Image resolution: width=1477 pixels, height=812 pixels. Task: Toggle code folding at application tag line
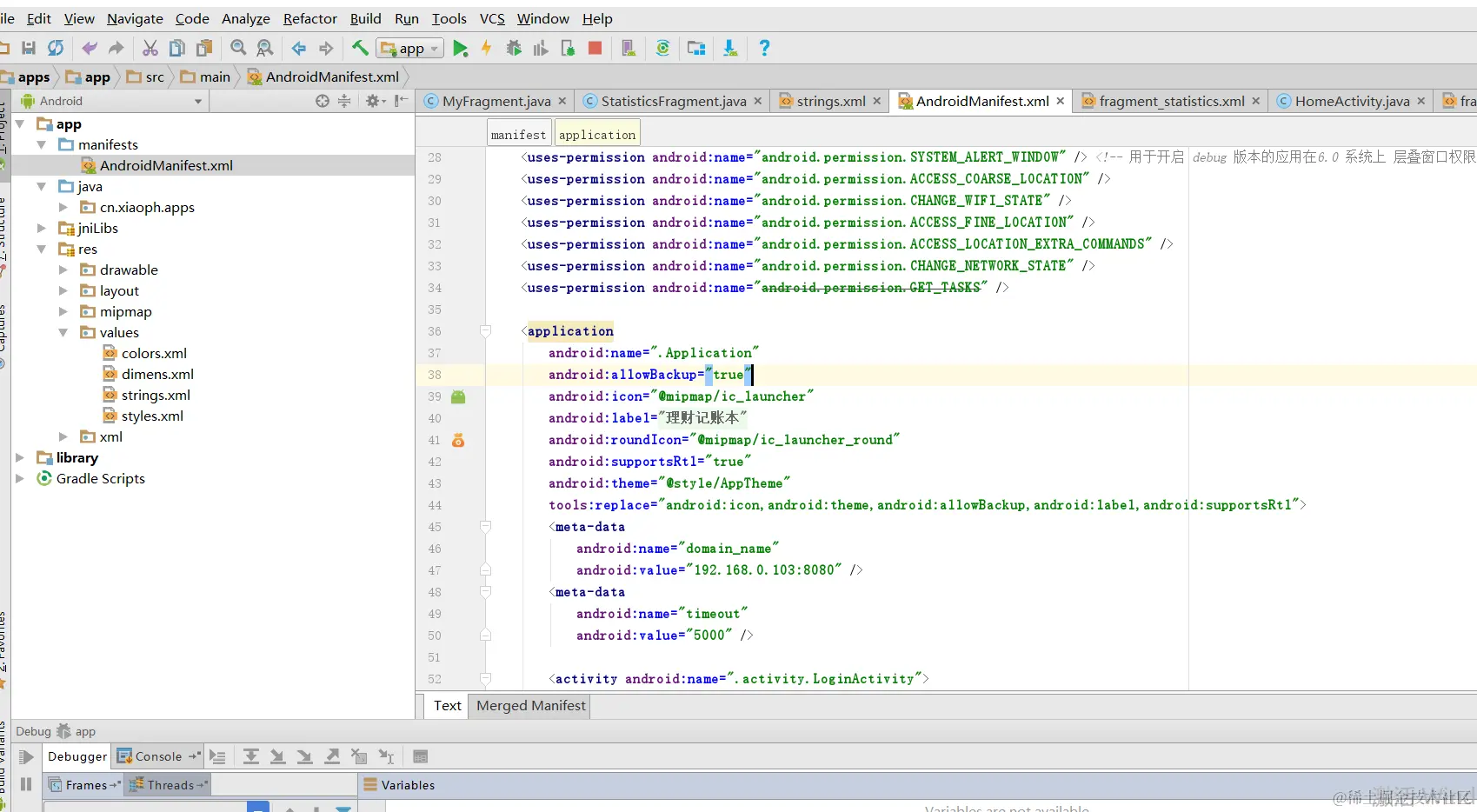tap(486, 331)
